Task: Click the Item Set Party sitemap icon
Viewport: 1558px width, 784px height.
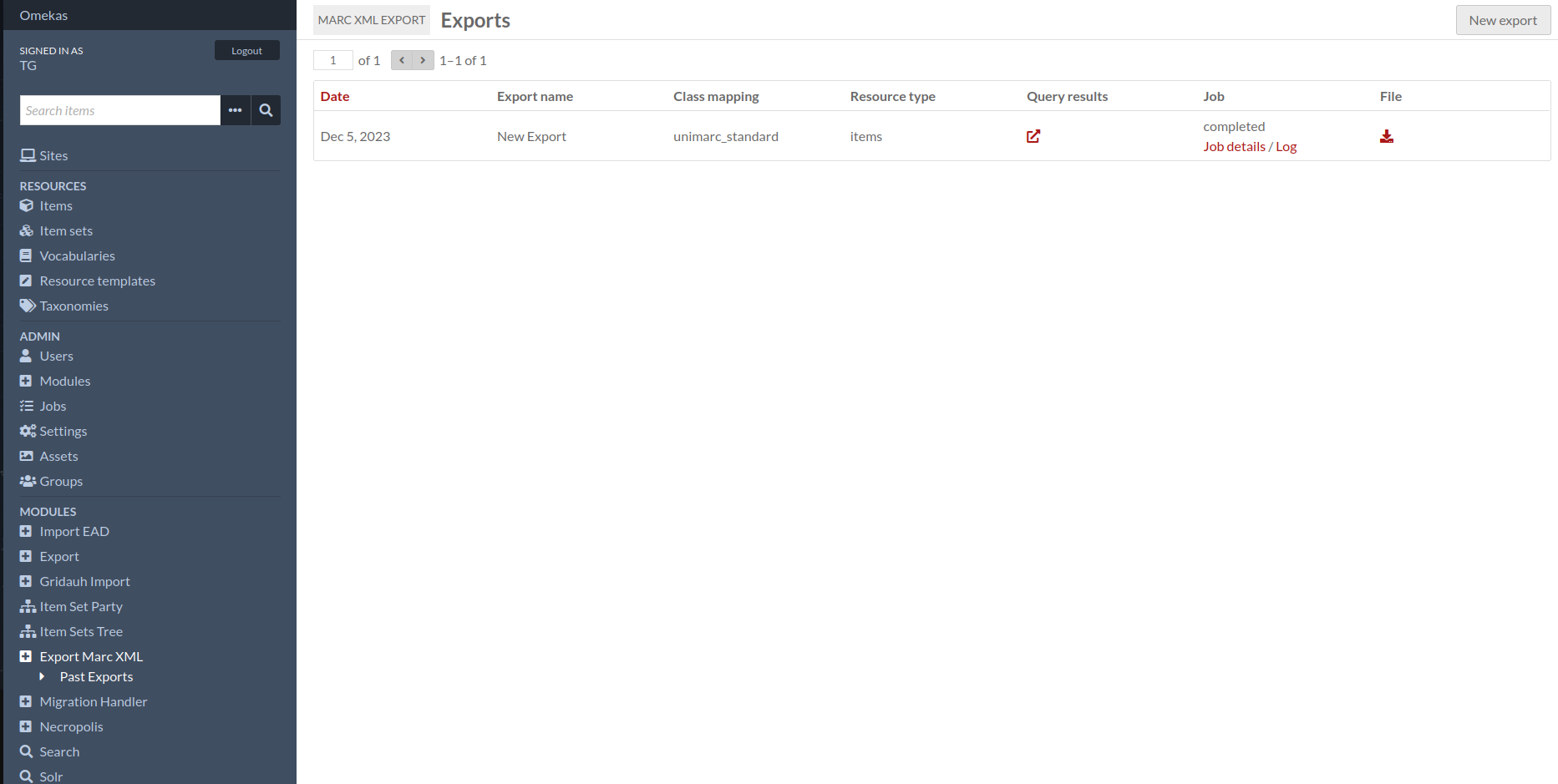Action: click(x=28, y=606)
